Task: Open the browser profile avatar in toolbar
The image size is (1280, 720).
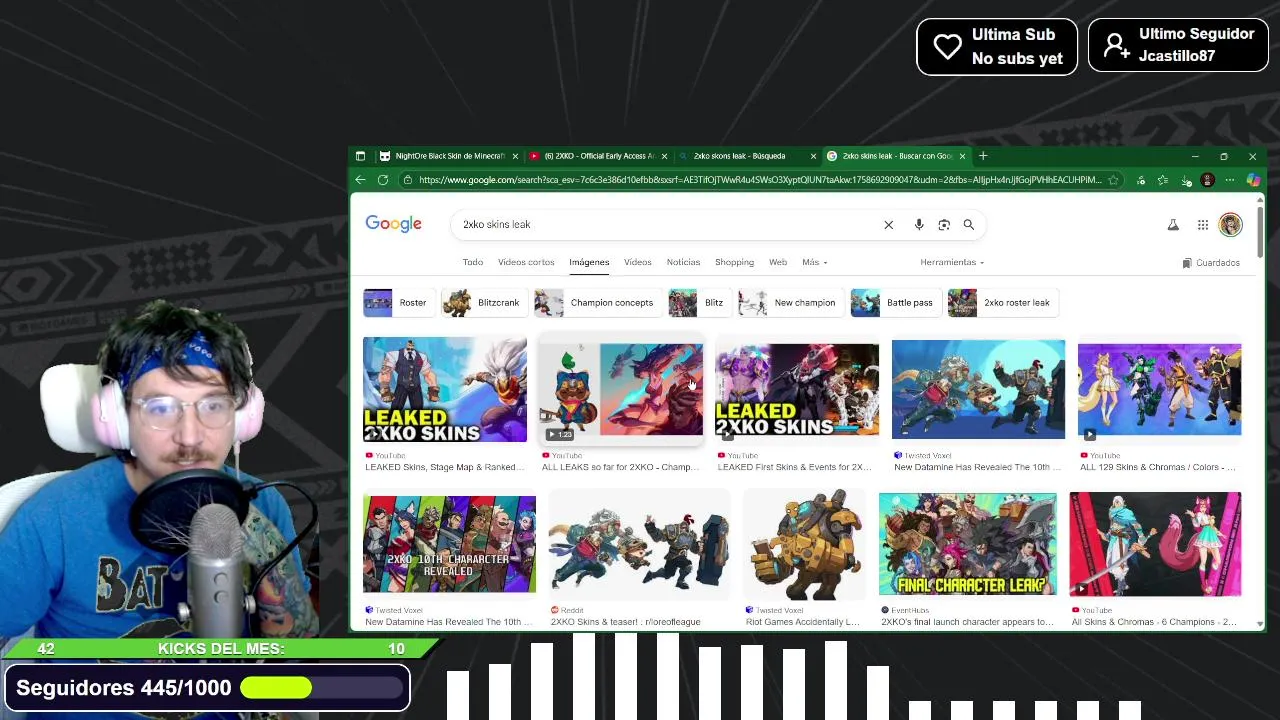Action: pyautogui.click(x=1207, y=180)
